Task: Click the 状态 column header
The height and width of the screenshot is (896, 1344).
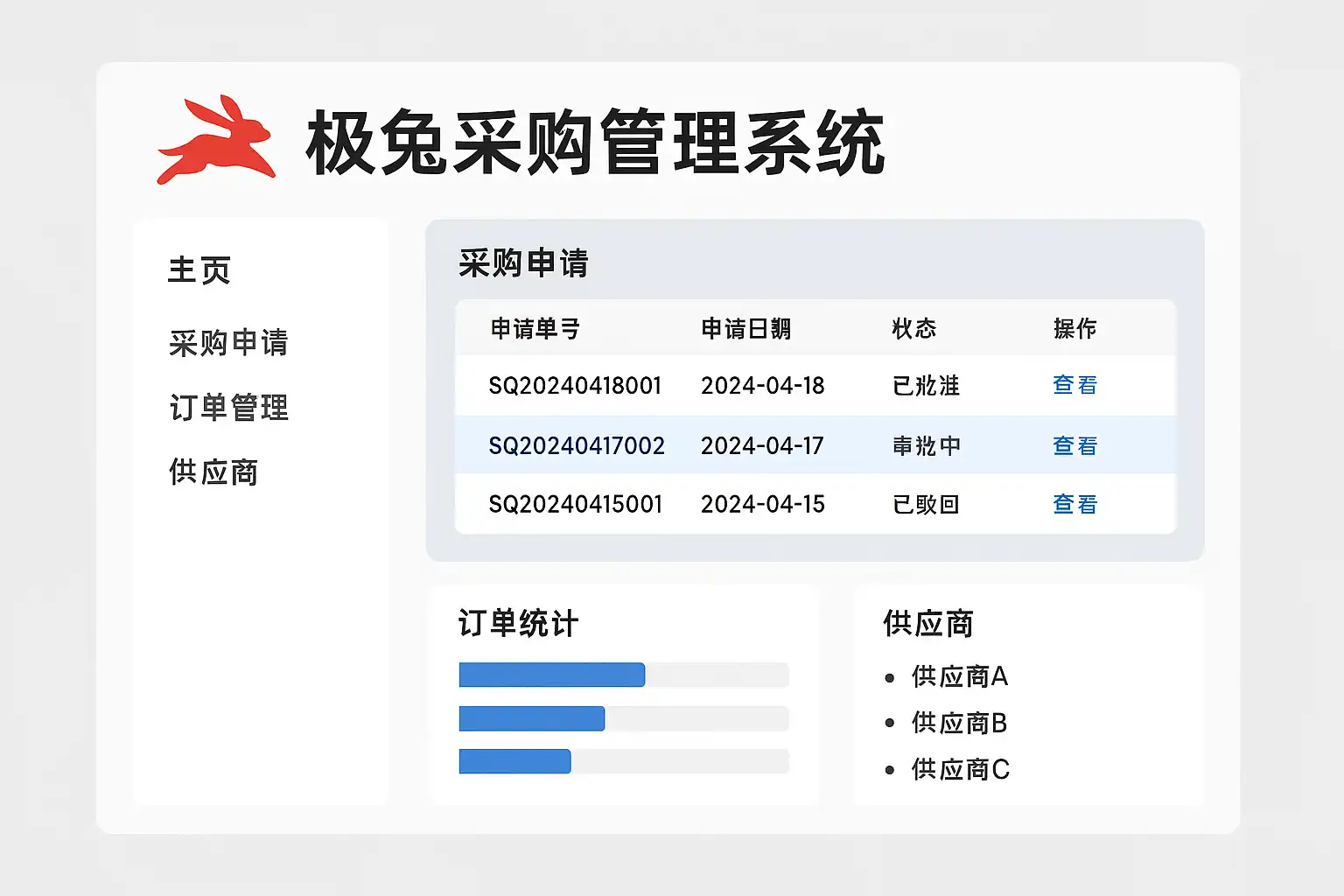Action: [914, 329]
